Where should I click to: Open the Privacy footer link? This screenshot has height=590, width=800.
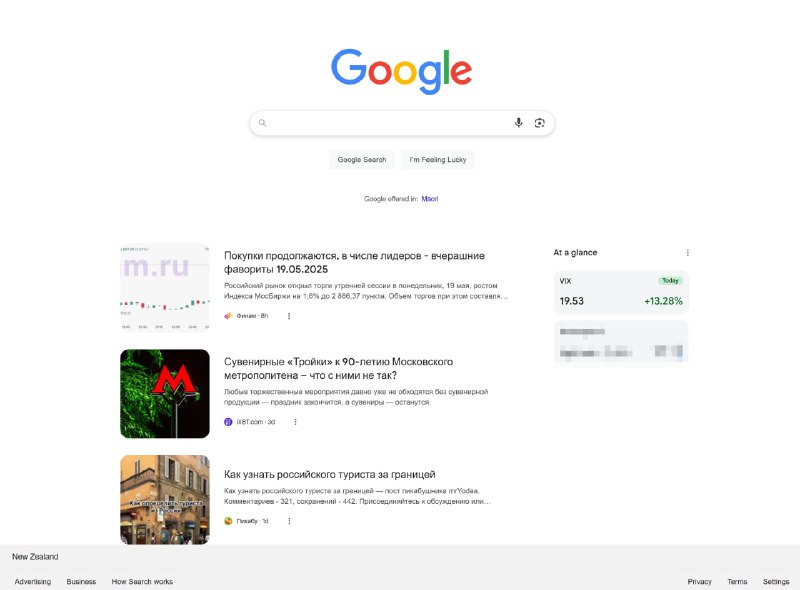699,581
